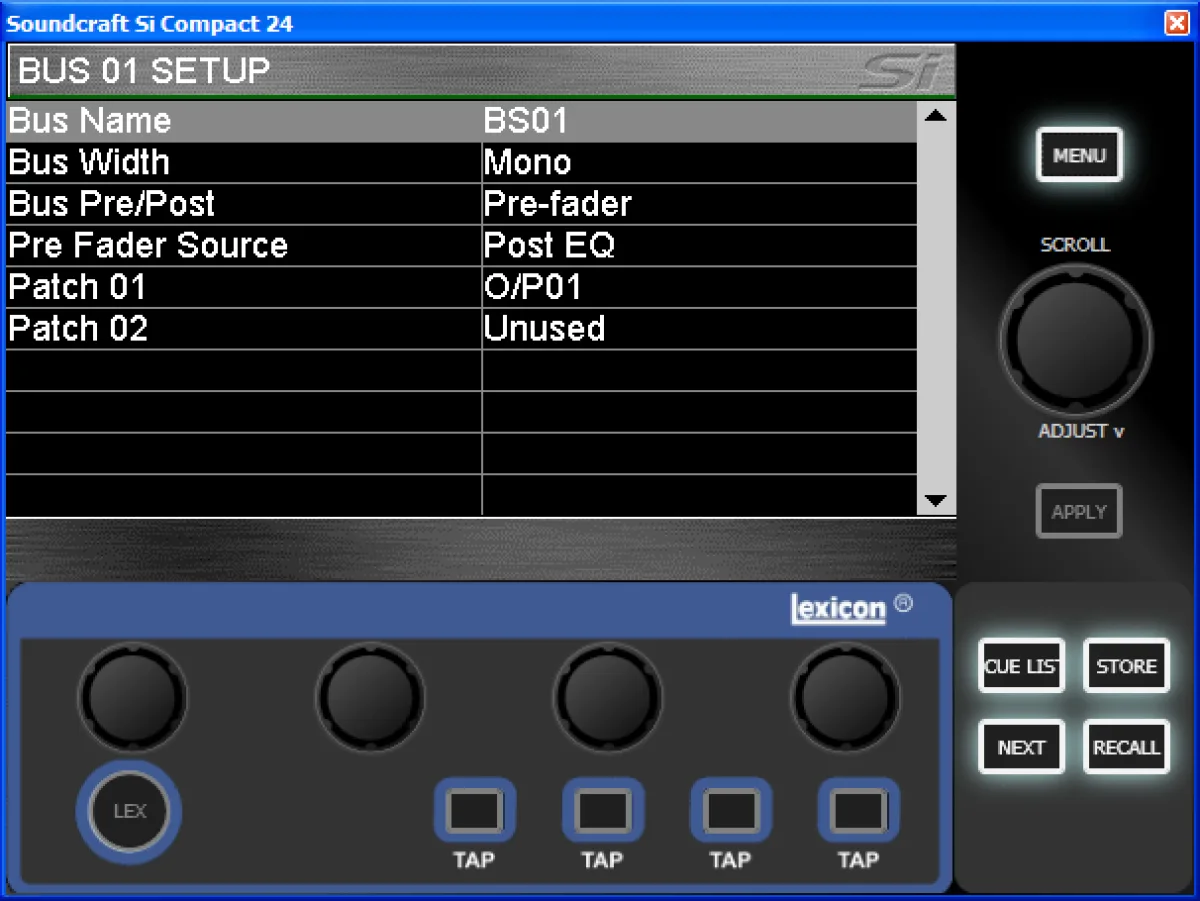
Task: Tap the rightmost TAP tempo button
Action: tap(858, 810)
